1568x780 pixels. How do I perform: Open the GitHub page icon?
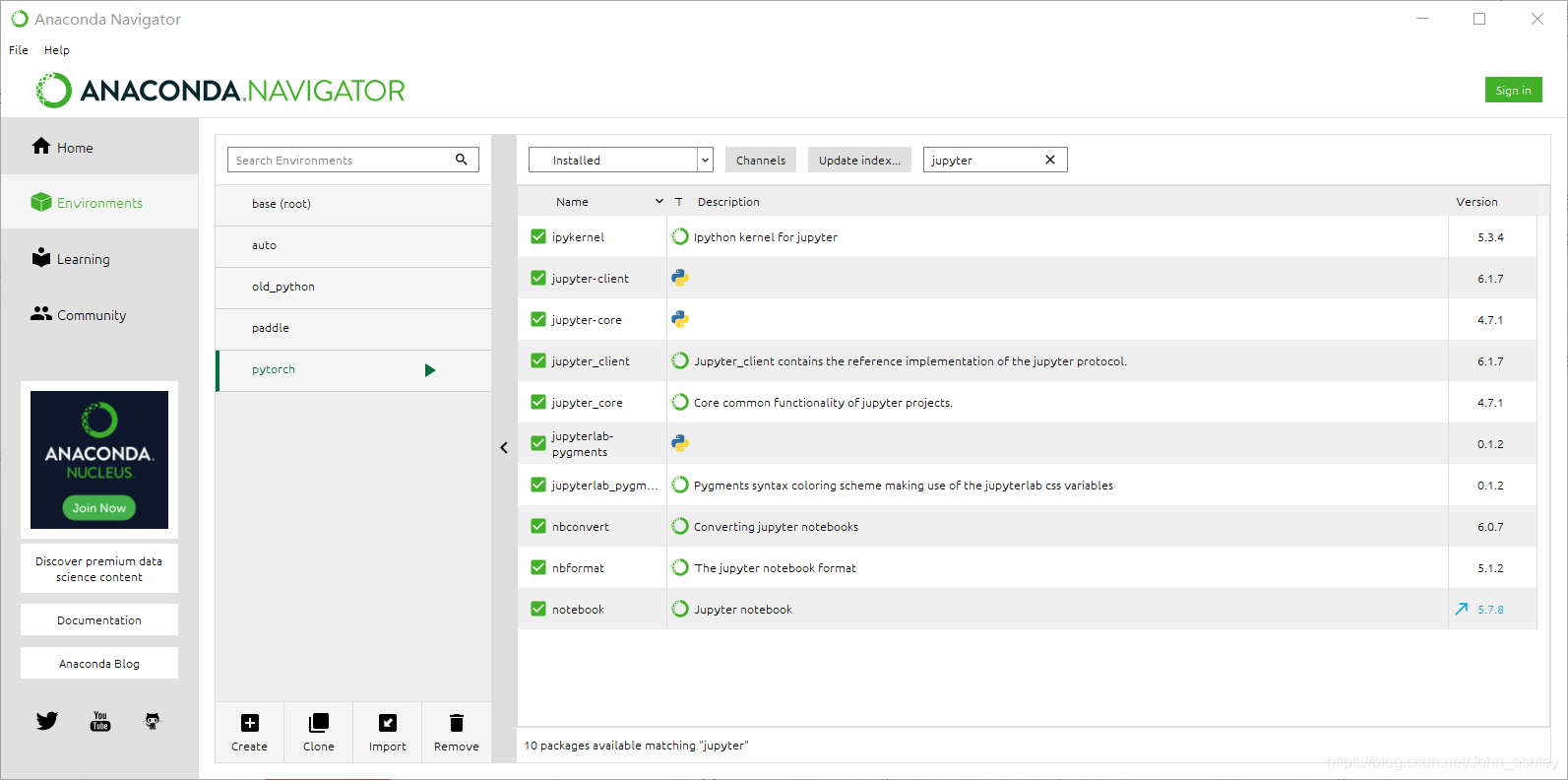click(153, 721)
